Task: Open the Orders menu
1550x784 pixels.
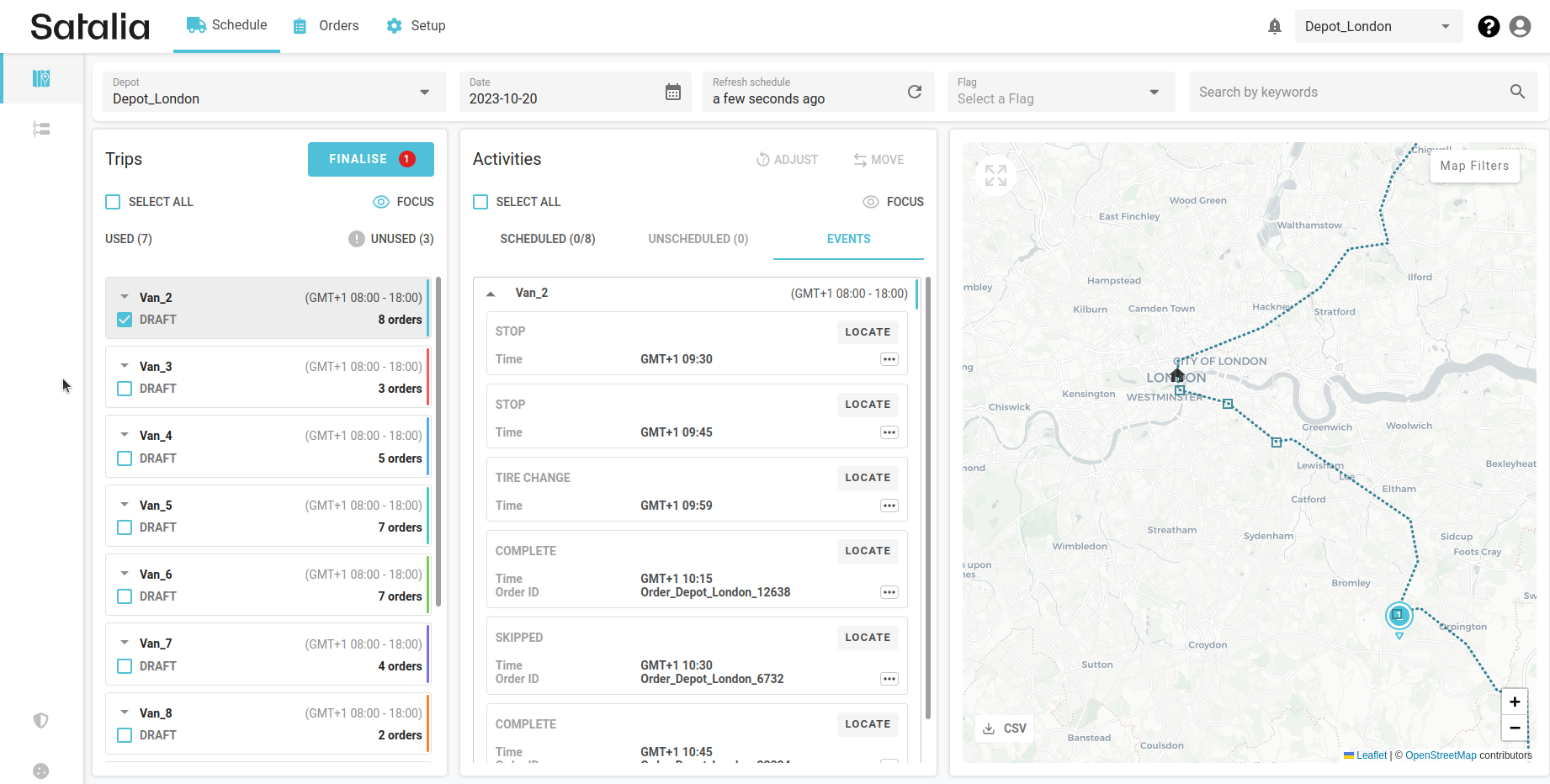Action: (326, 26)
